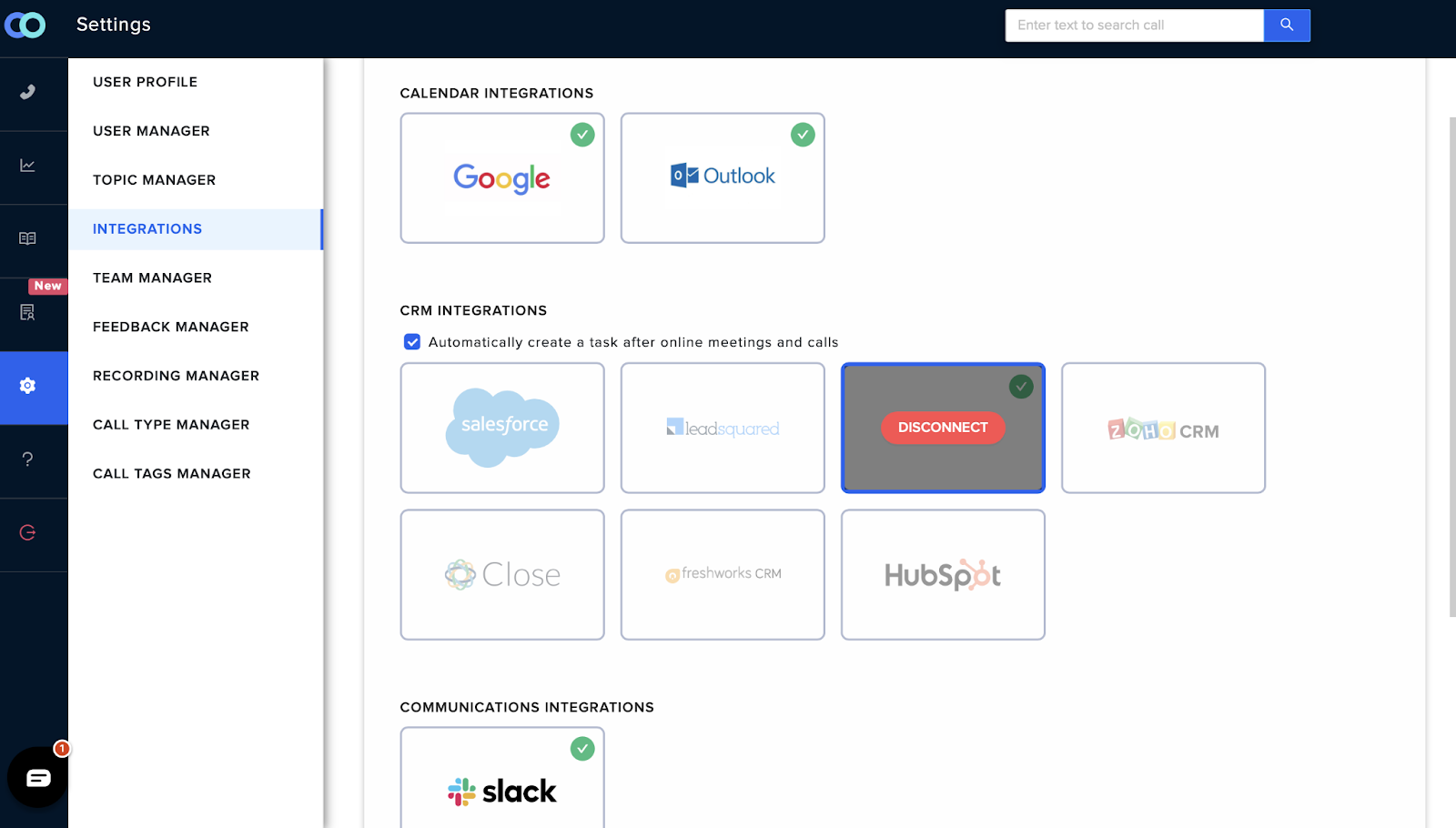Select the Zoho CRM integration card
This screenshot has height=828, width=1456.
coord(1163,428)
